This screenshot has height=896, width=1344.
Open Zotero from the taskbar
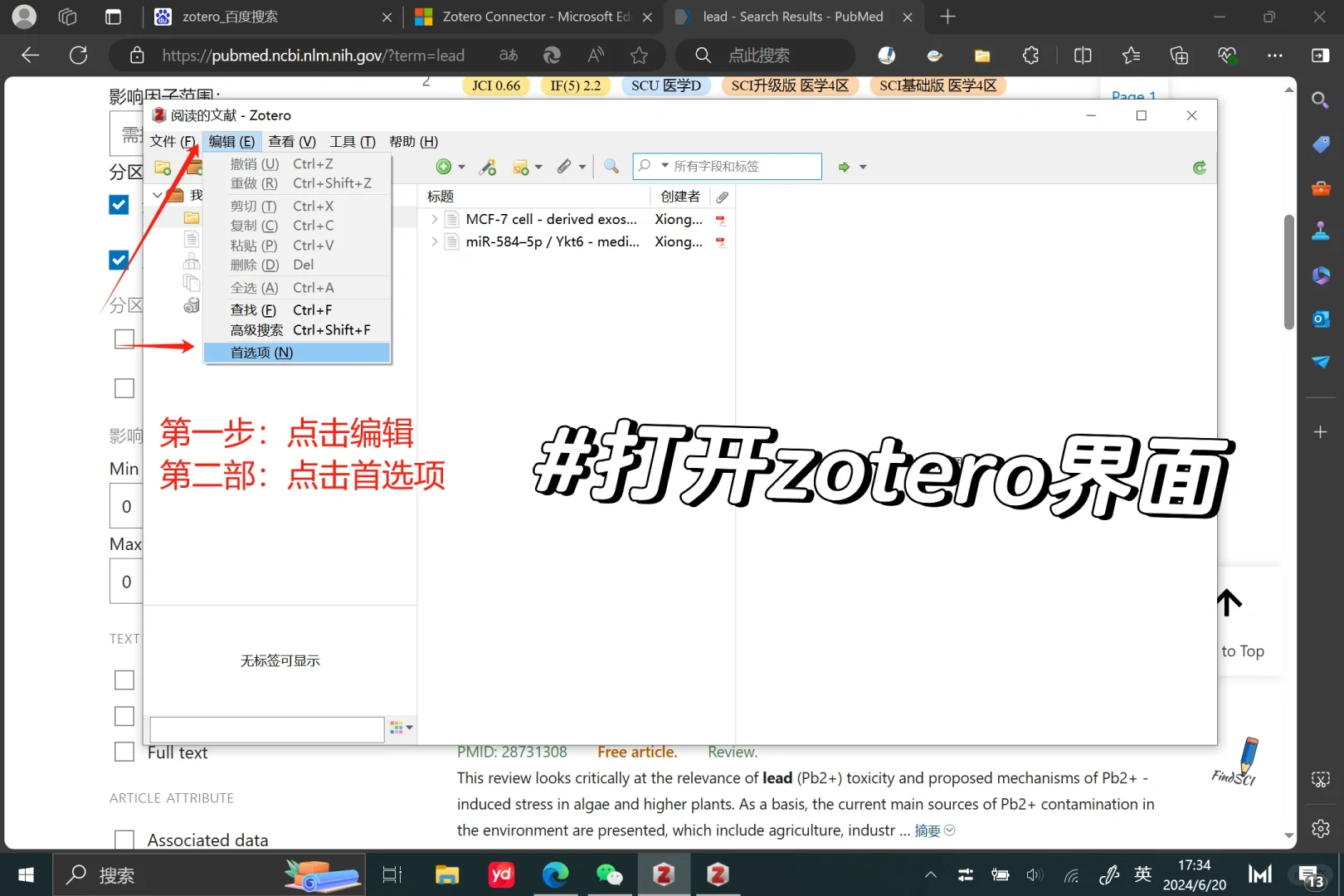pyautogui.click(x=664, y=874)
